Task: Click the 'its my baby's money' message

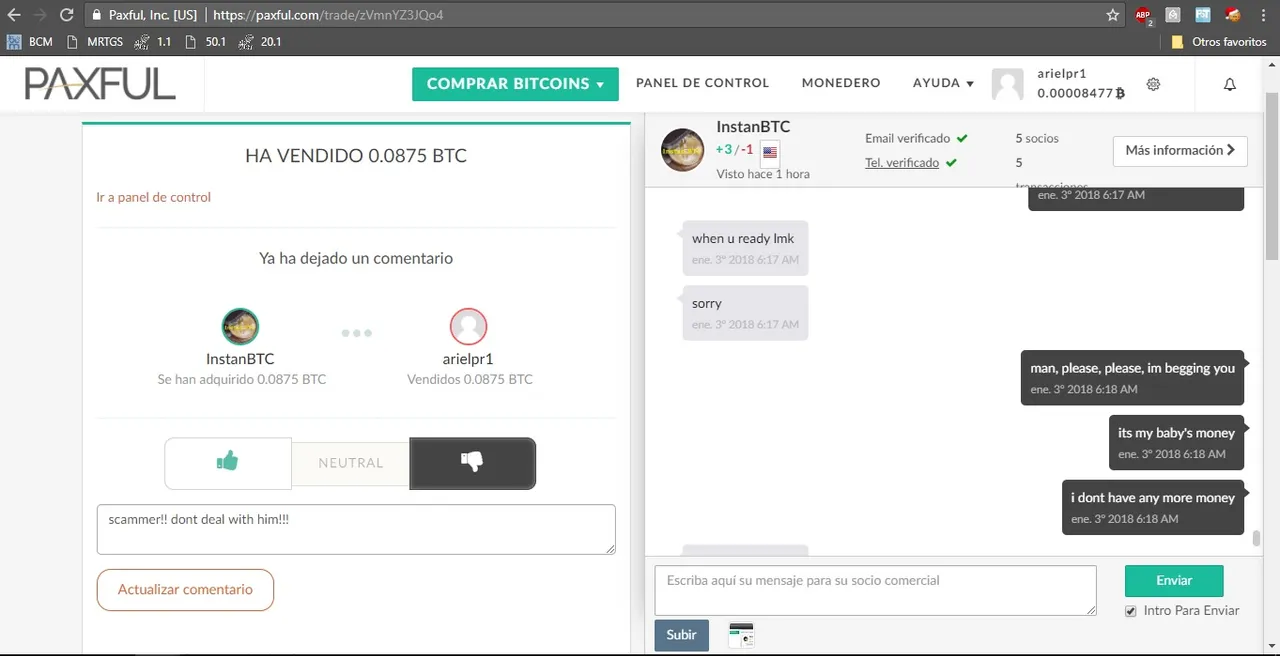Action: tap(1176, 442)
